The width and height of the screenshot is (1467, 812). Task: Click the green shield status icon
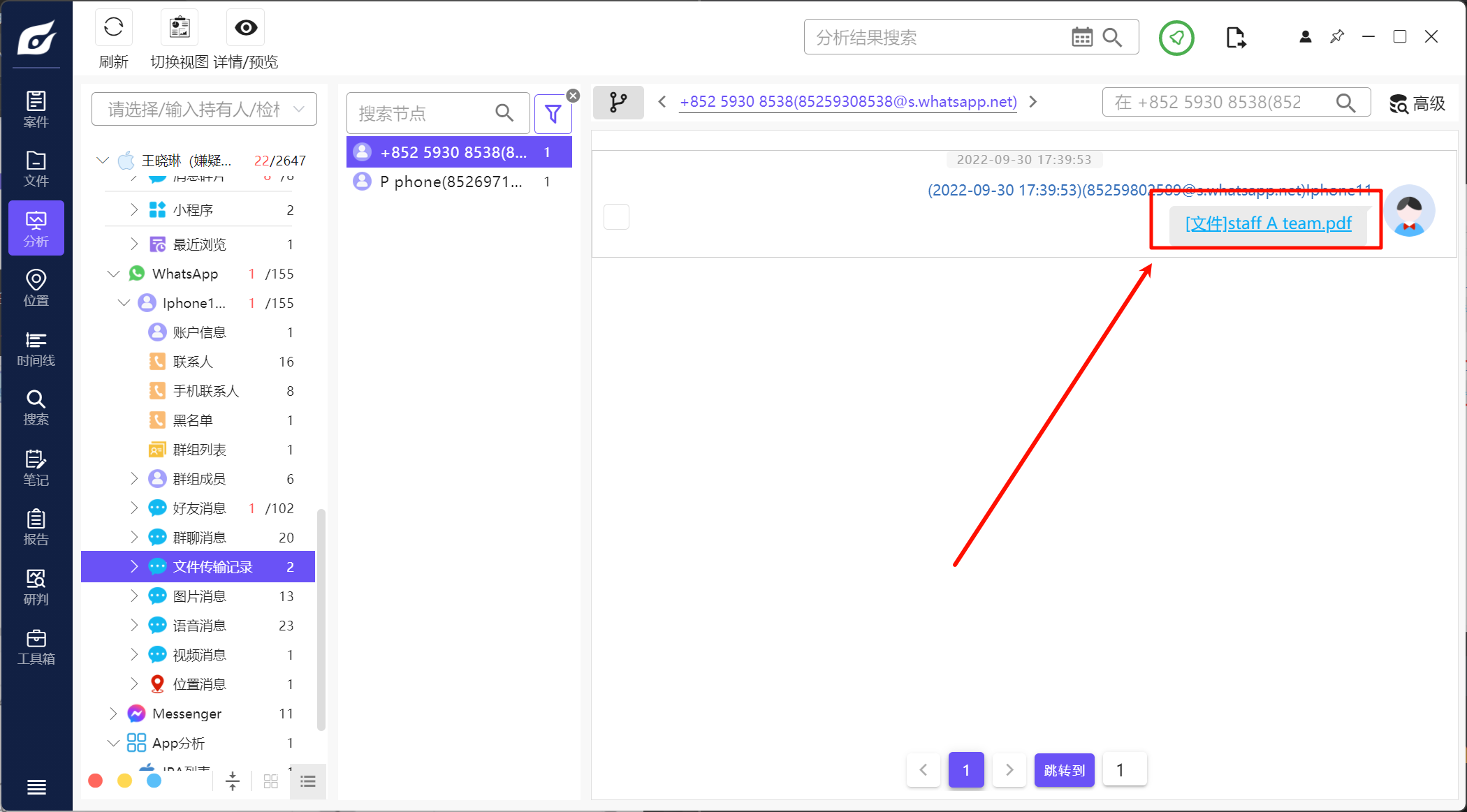1176,38
